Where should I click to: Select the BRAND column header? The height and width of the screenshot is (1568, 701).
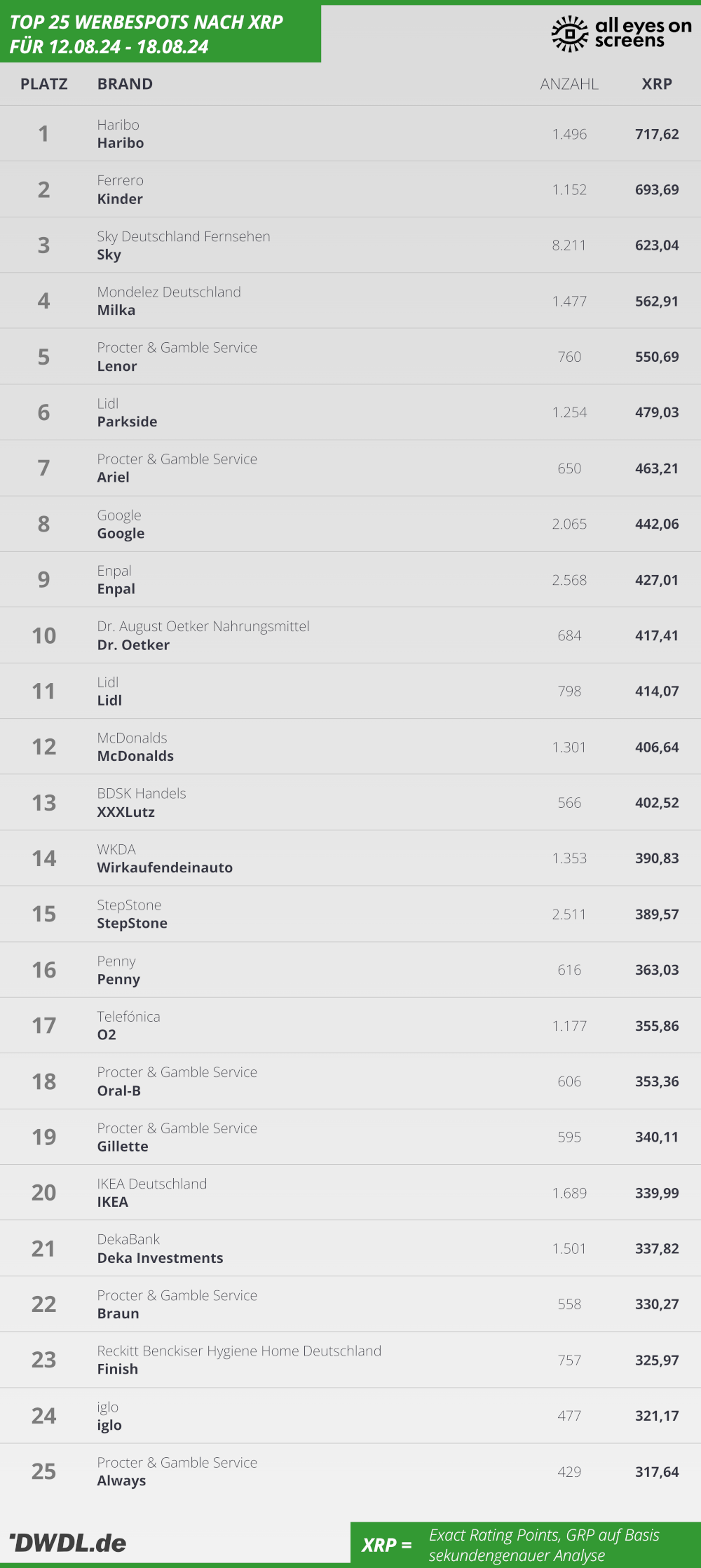pyautogui.click(x=125, y=84)
